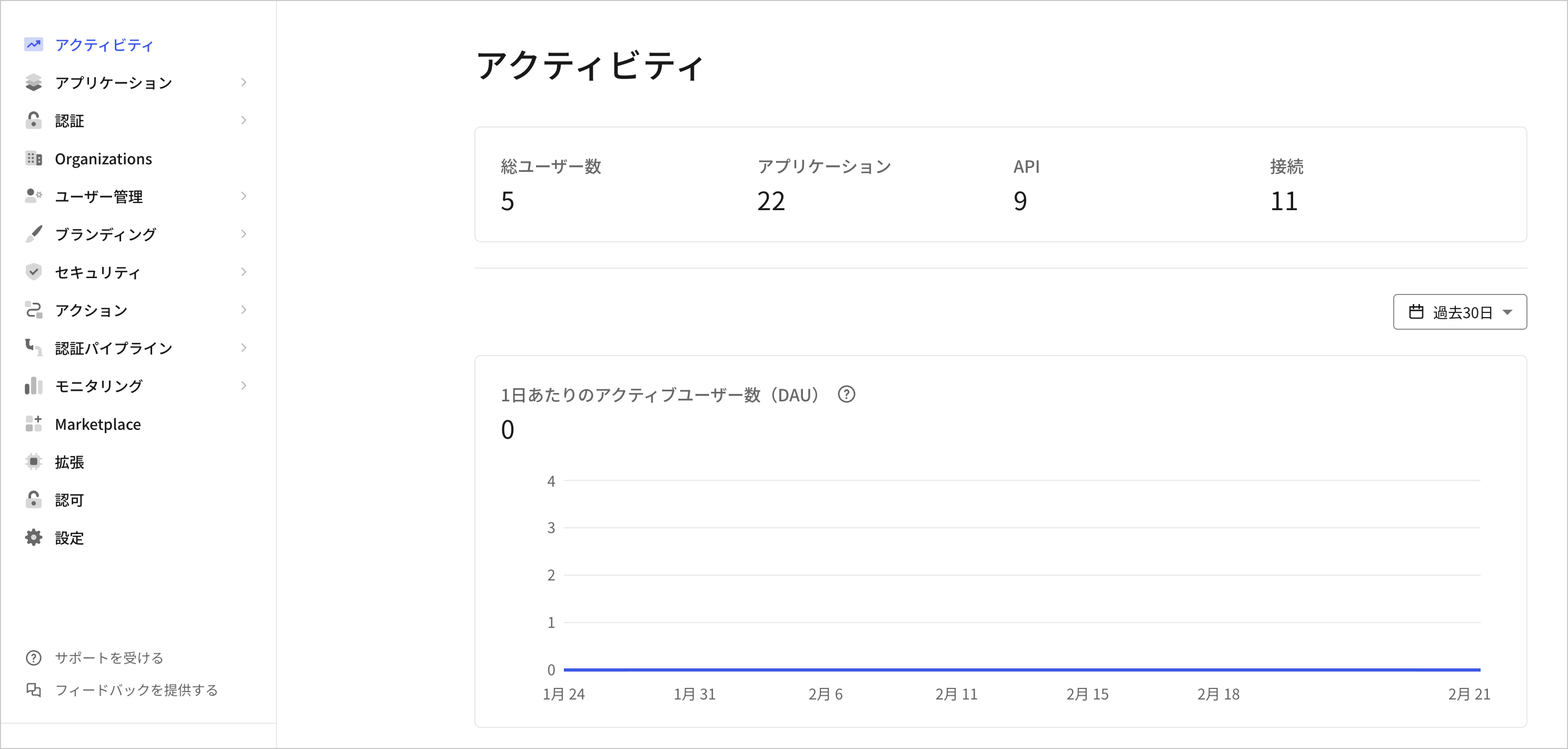Click the ユーザー管理 user icon
The image size is (1568, 749).
click(34, 196)
